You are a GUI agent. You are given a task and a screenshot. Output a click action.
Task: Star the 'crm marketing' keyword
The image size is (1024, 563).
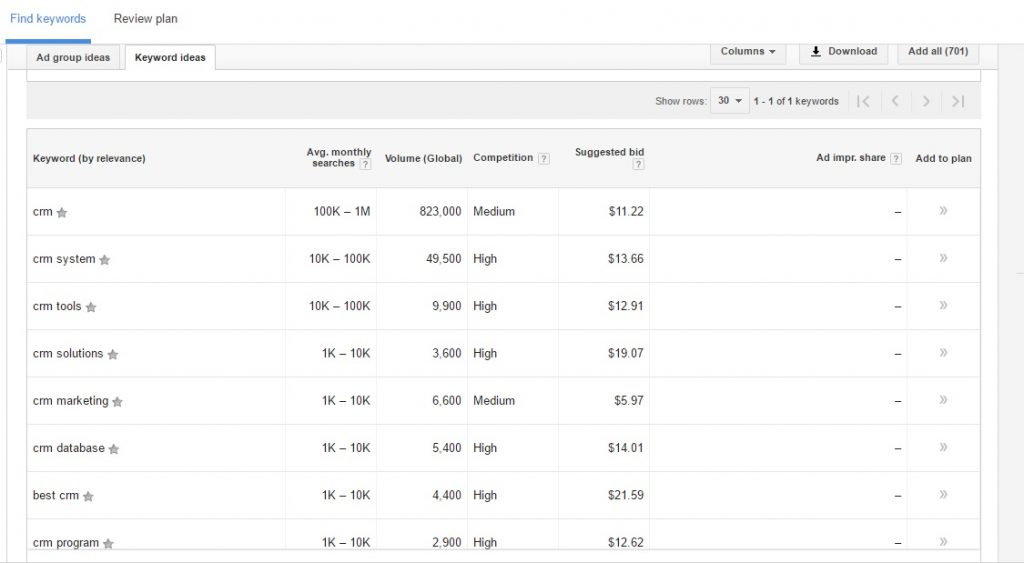(x=118, y=402)
